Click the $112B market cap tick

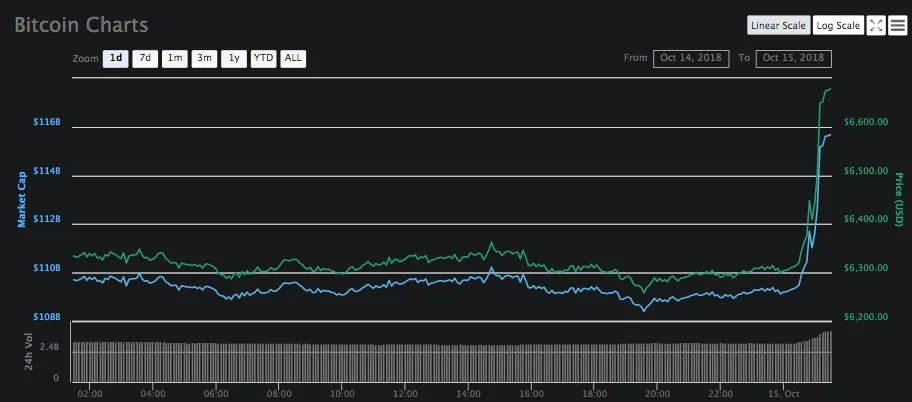(x=47, y=219)
